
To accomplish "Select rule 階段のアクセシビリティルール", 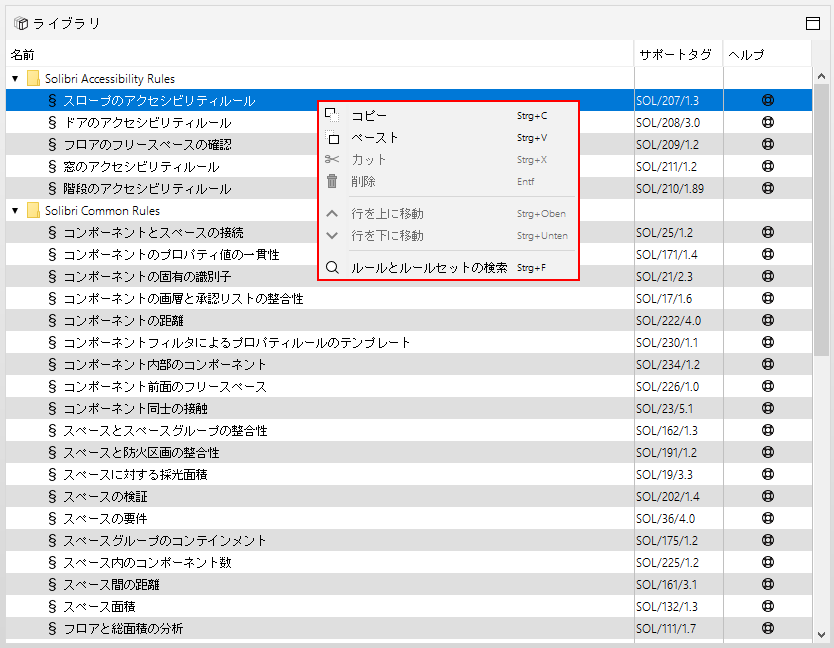I will (147, 189).
